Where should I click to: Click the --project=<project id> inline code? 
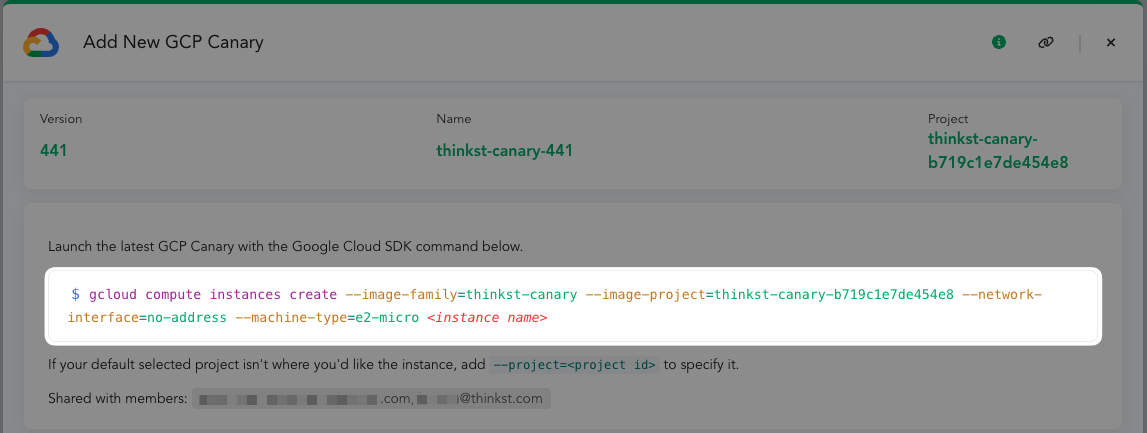tap(575, 365)
